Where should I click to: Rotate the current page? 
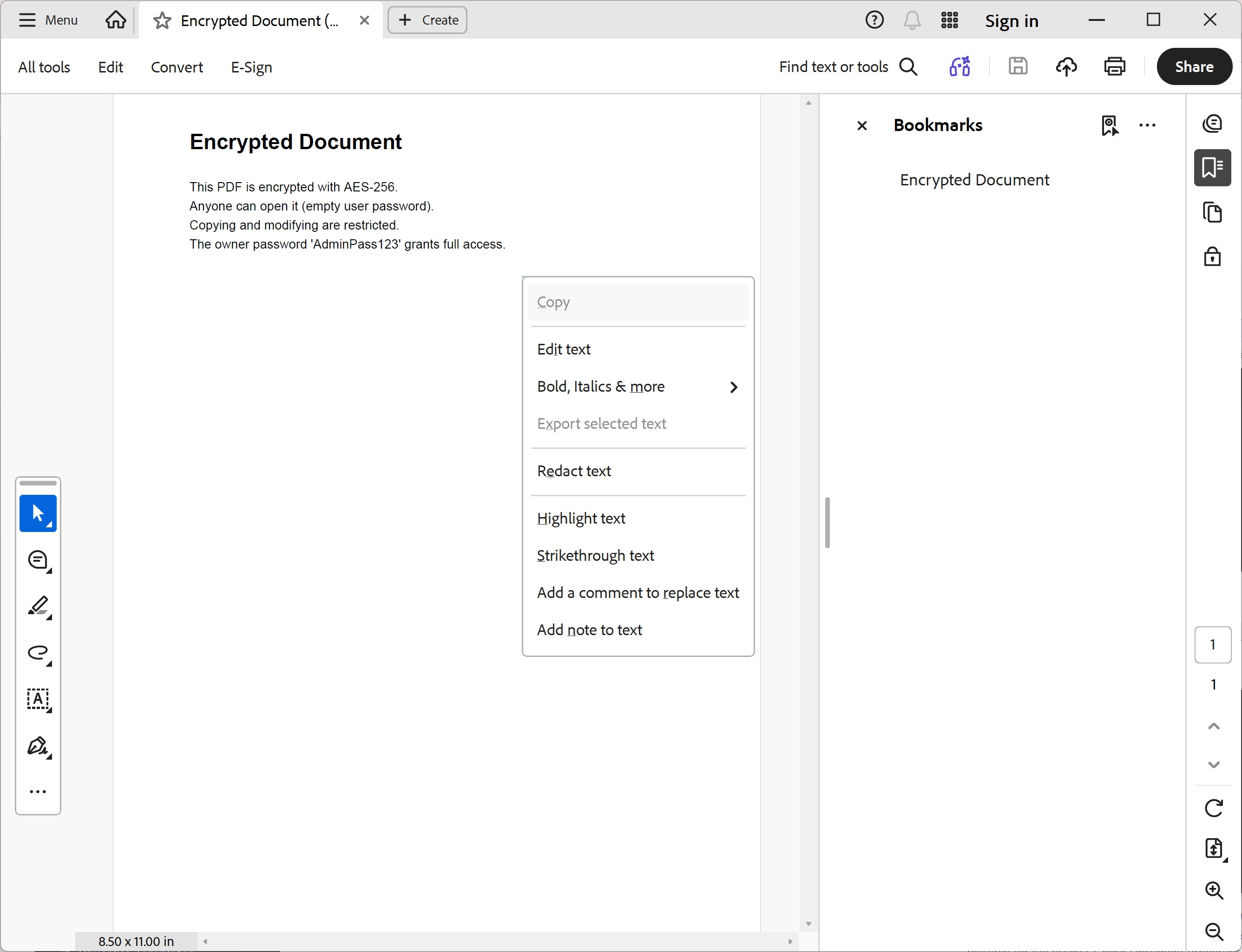click(x=1214, y=808)
